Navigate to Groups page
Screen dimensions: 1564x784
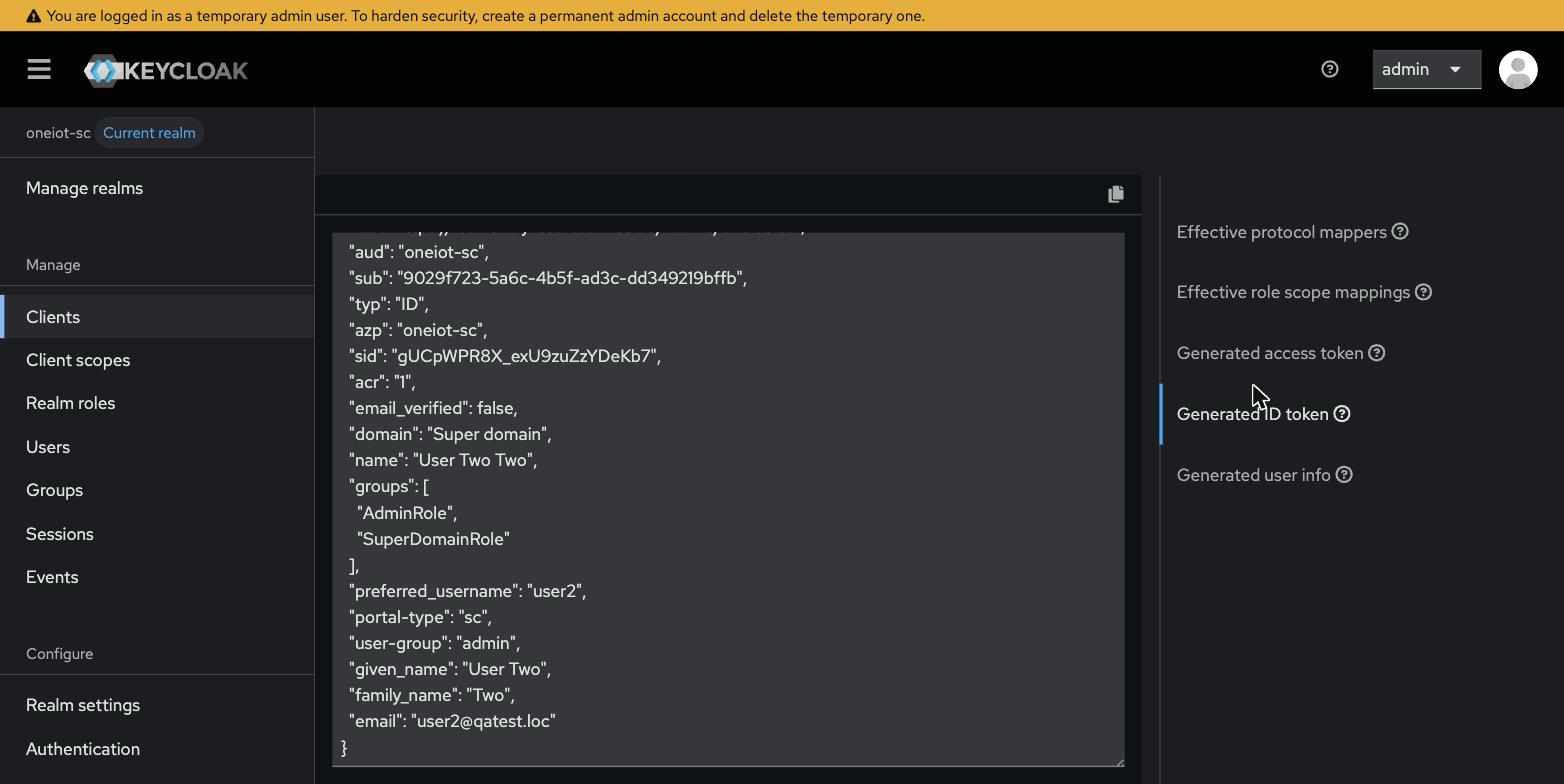click(x=157, y=490)
